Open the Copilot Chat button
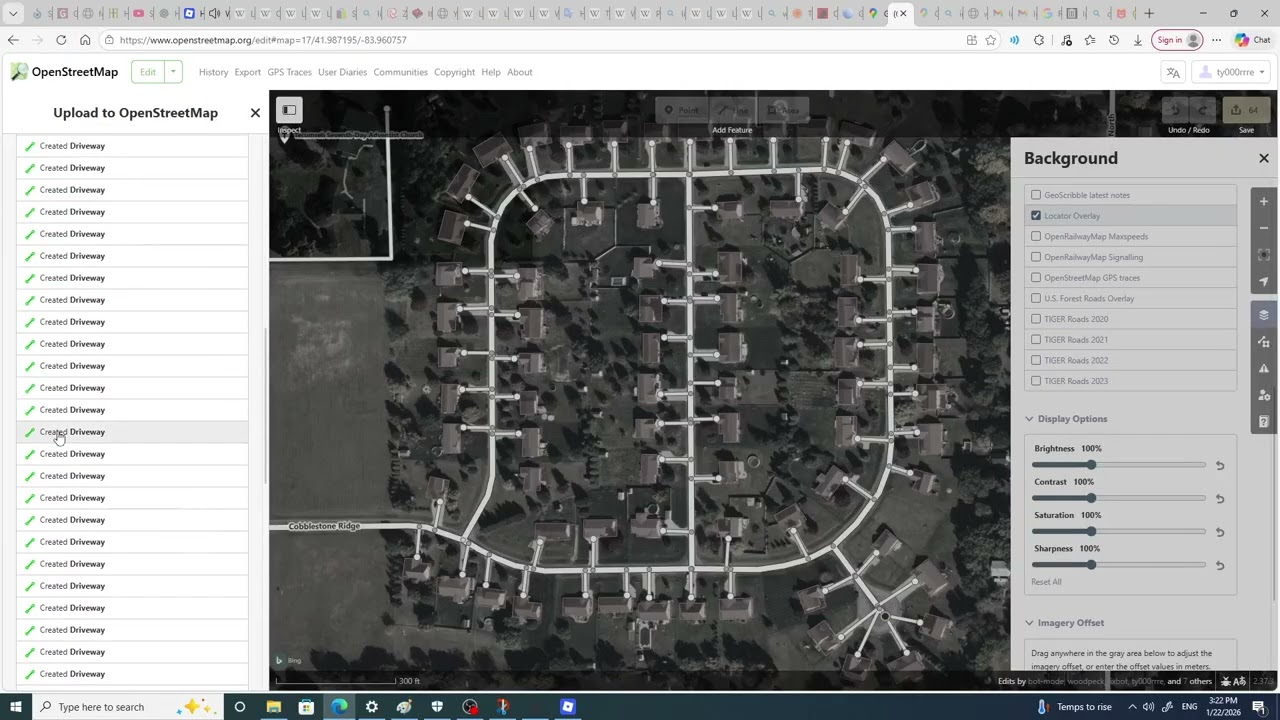The image size is (1280, 720). click(x=1252, y=40)
